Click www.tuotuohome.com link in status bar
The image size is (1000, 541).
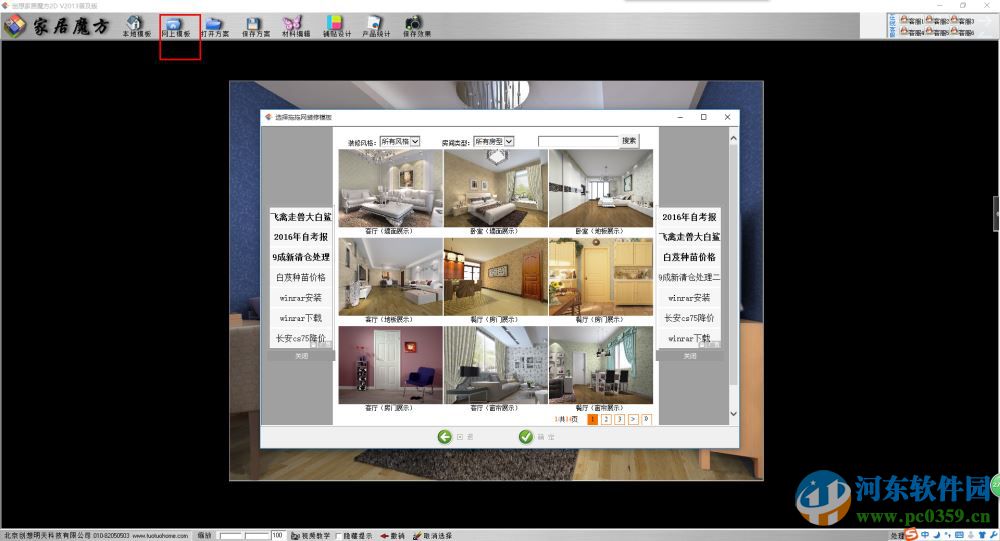point(160,536)
